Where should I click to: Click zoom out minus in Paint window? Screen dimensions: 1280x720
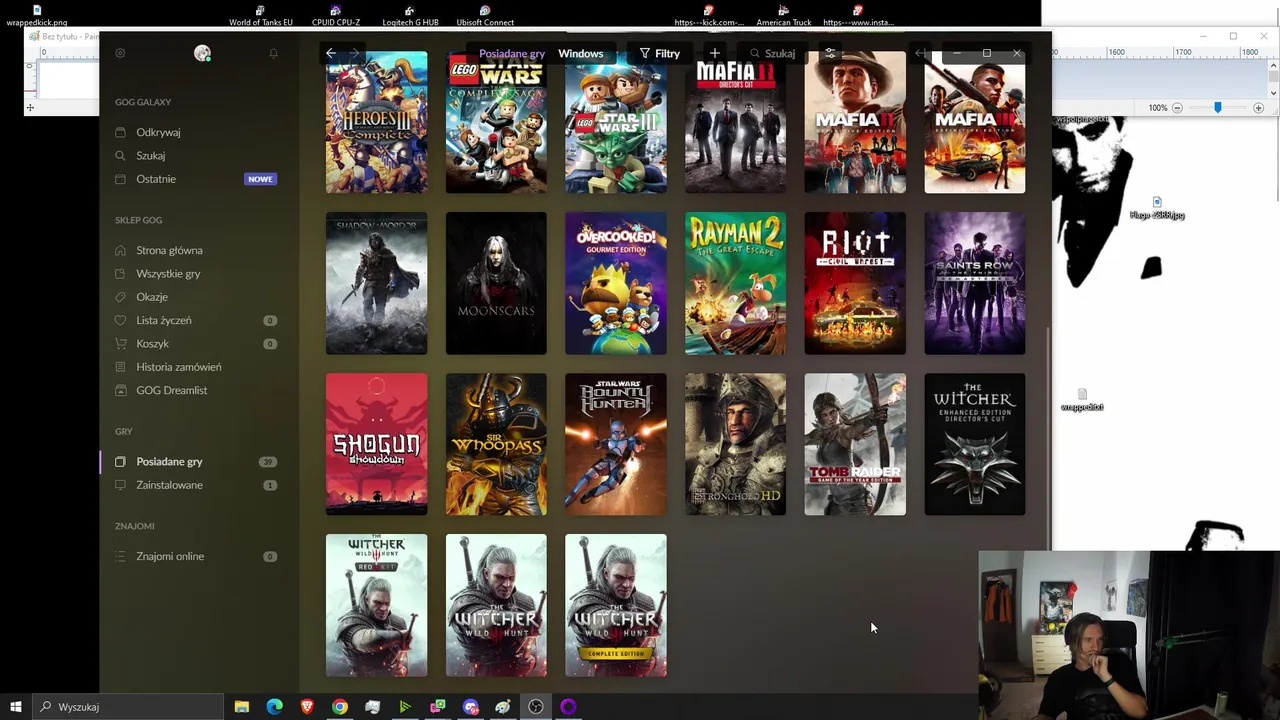point(1177,107)
